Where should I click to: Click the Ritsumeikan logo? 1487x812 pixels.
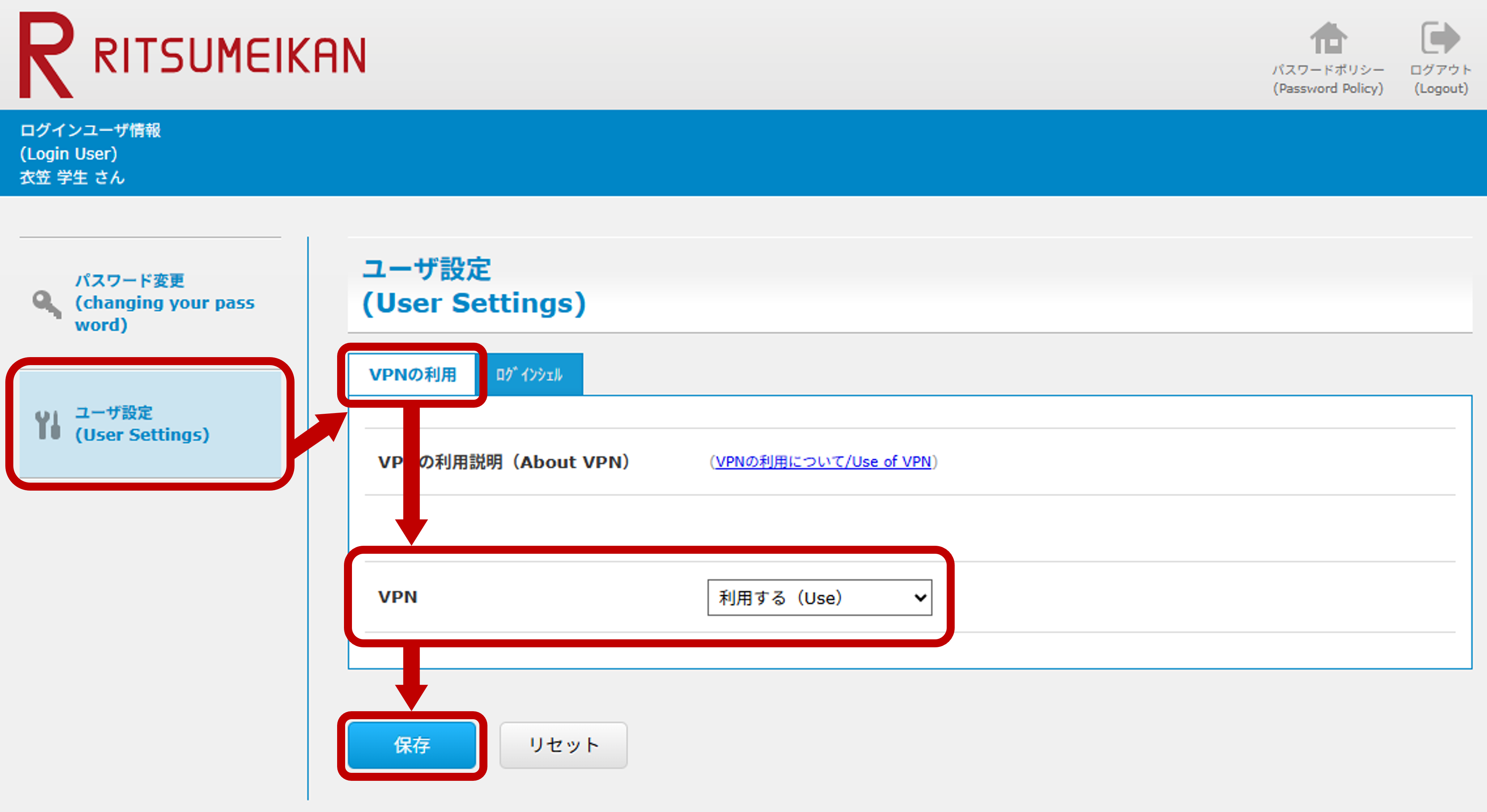click(x=192, y=55)
